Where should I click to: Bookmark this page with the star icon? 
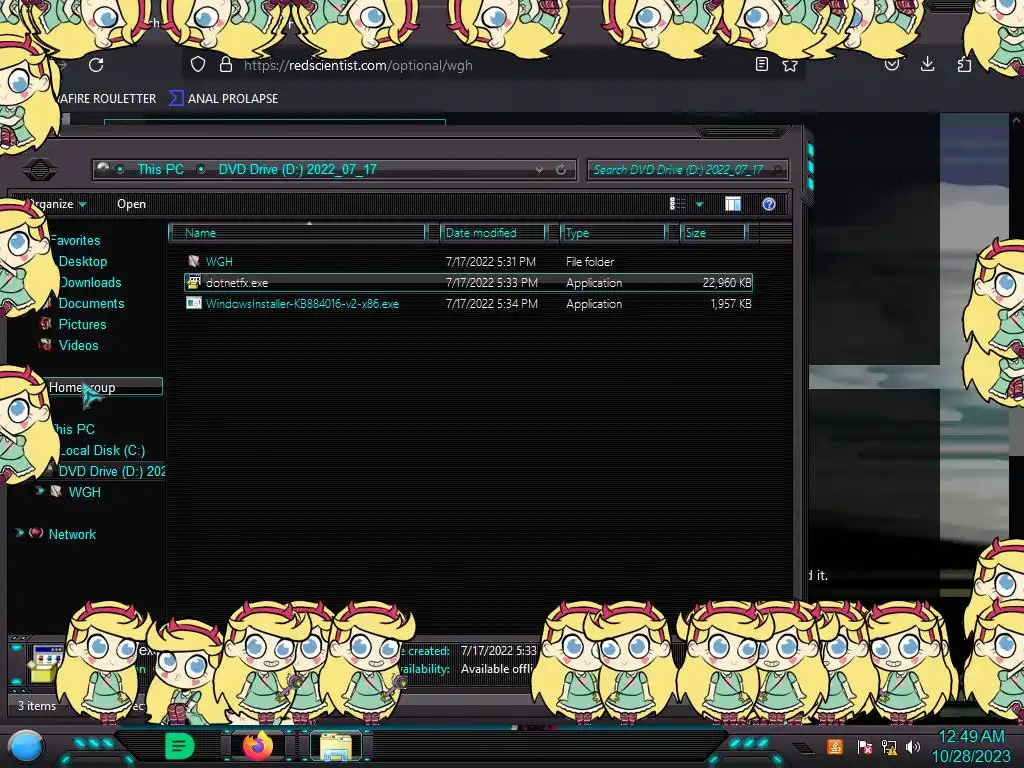[x=790, y=65]
